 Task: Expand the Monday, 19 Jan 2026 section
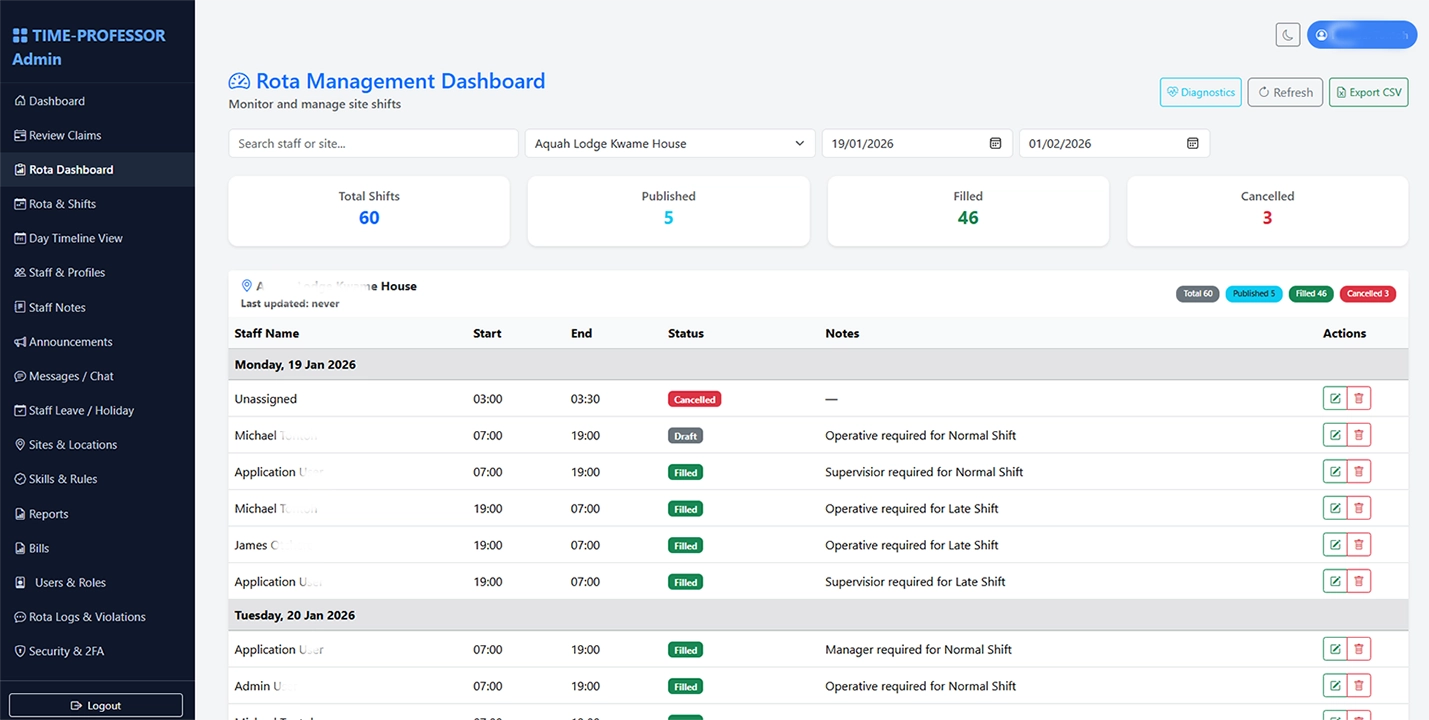tap(295, 364)
